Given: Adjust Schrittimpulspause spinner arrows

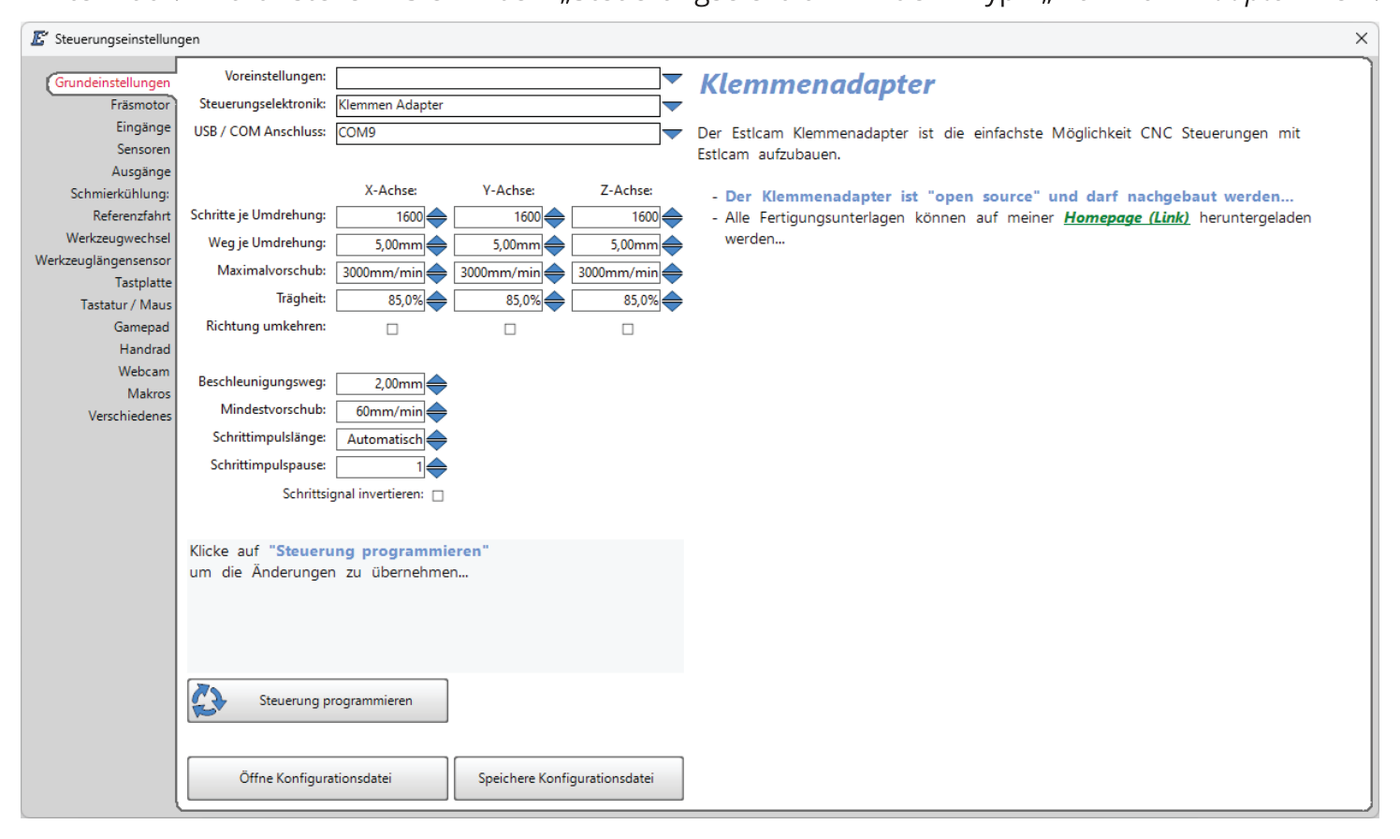Looking at the screenshot, I should coord(437,468).
